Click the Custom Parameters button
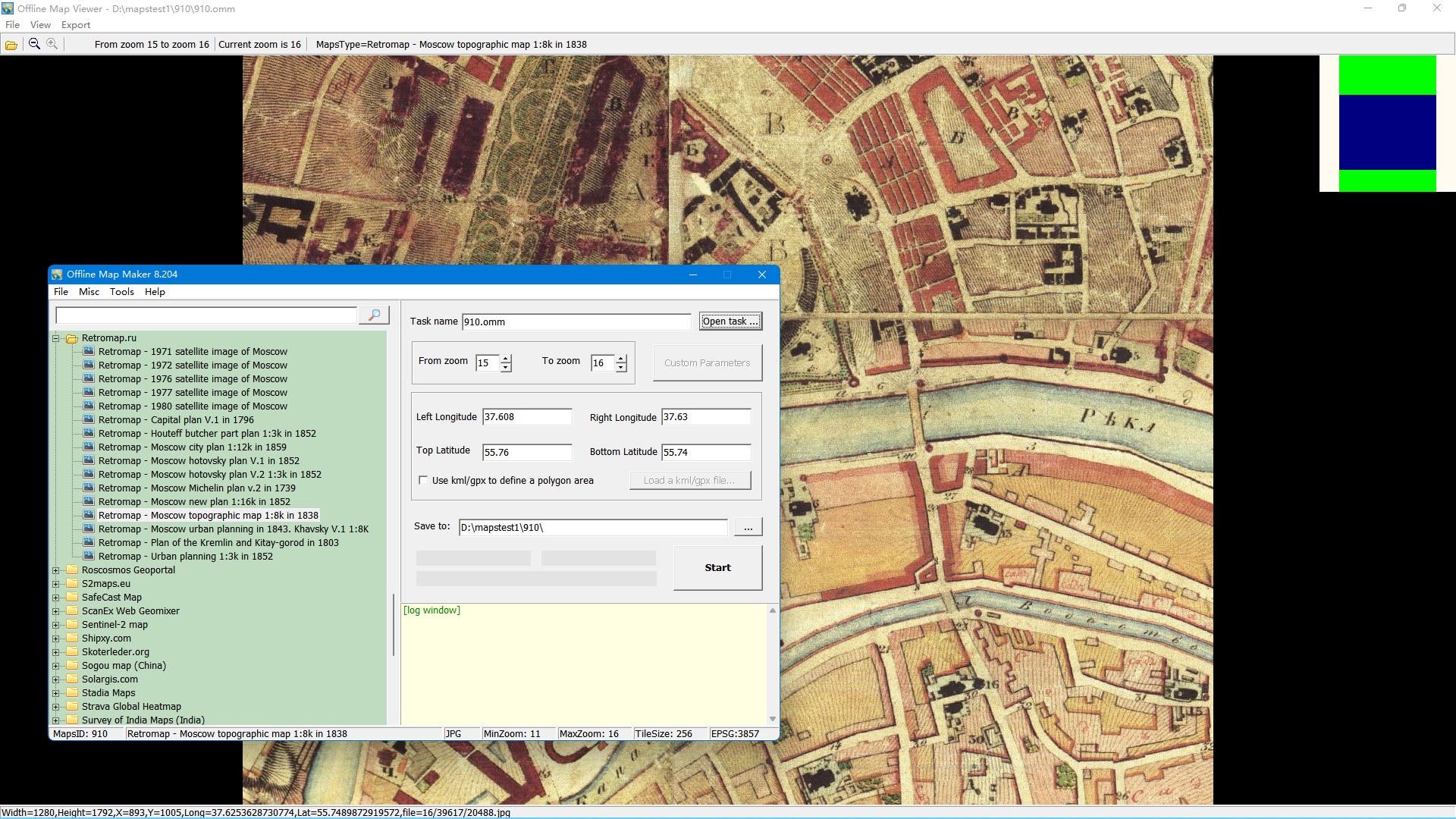1456x819 pixels. pyautogui.click(x=707, y=363)
